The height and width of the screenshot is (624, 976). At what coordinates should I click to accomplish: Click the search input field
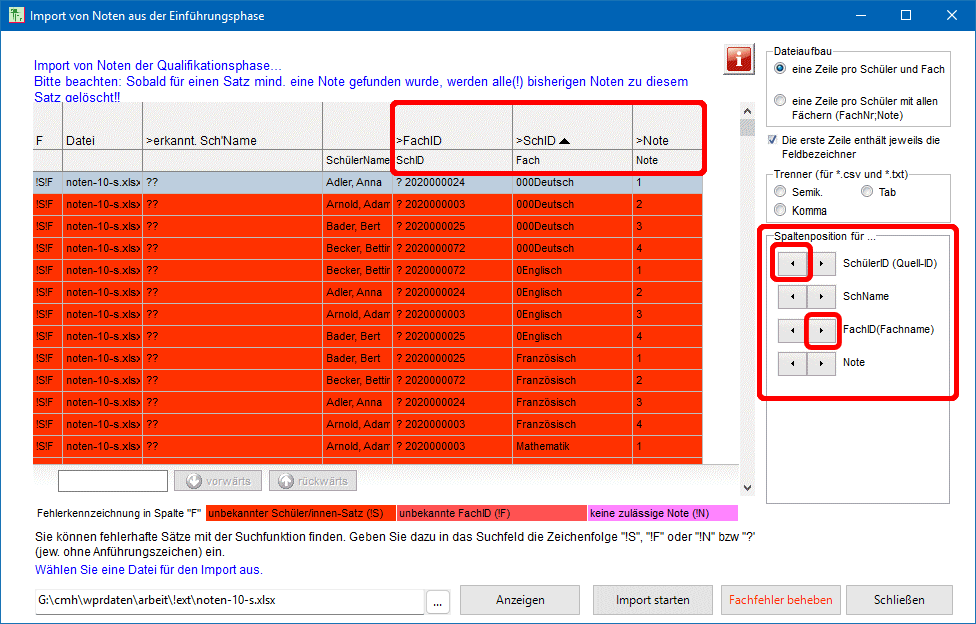click(113, 481)
